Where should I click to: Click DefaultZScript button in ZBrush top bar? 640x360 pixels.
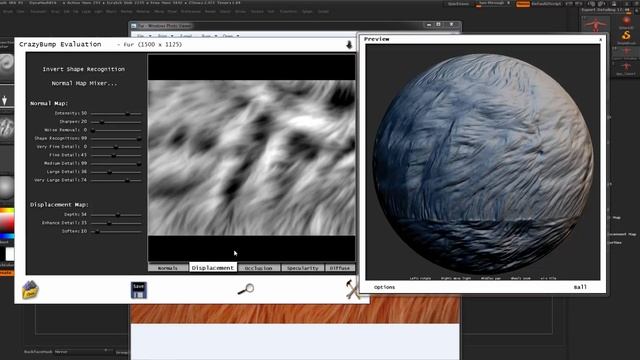[546, 4]
